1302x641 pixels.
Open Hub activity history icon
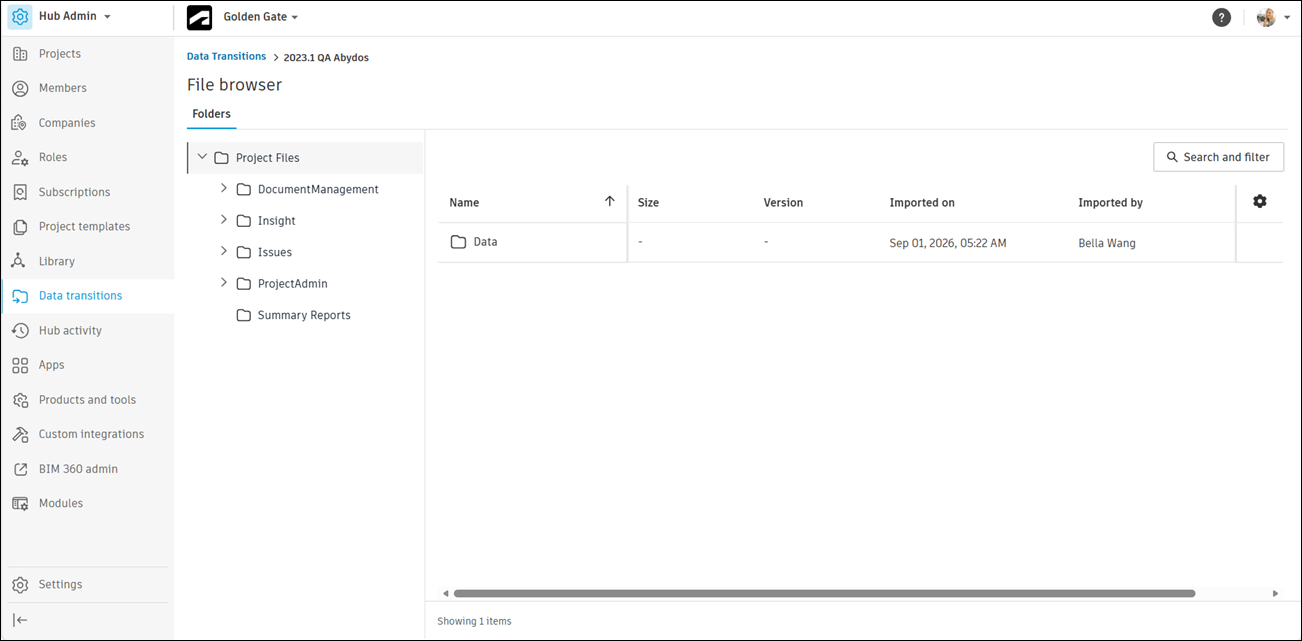20,331
